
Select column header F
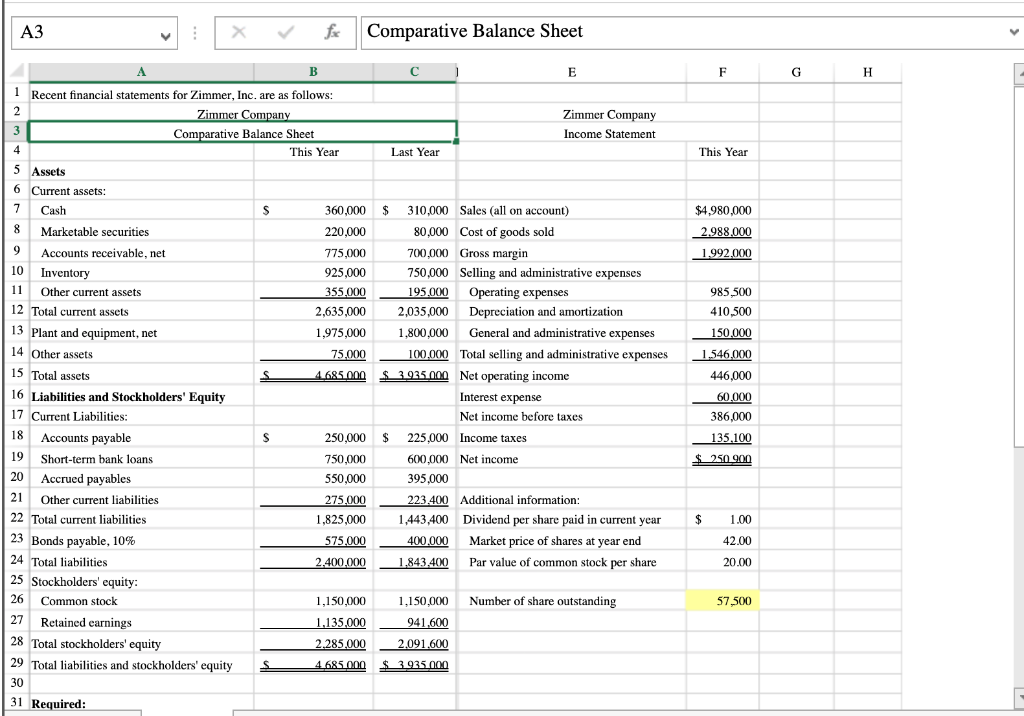coord(723,71)
